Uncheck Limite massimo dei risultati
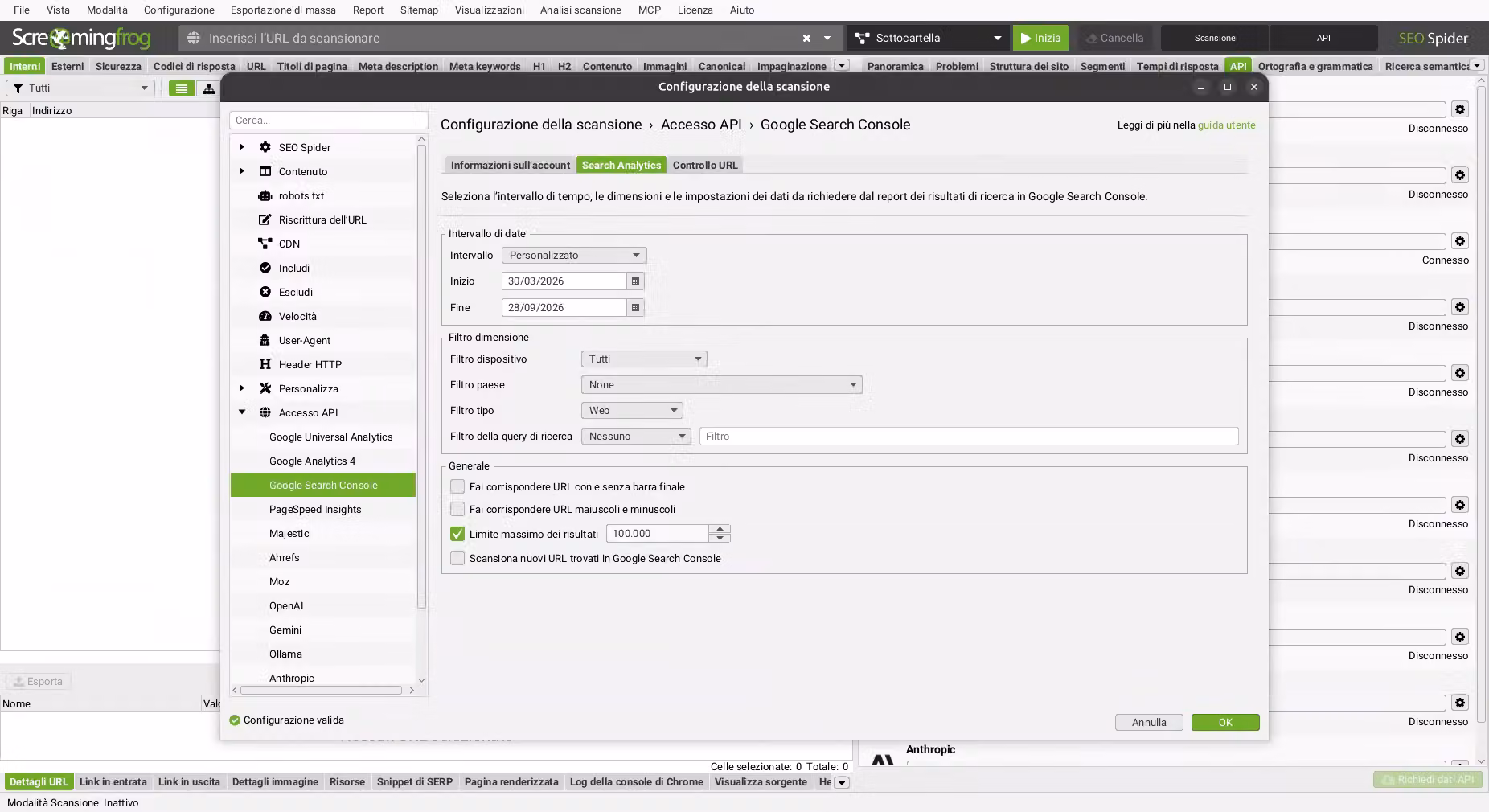This screenshot has width=1489, height=812. tap(457, 534)
